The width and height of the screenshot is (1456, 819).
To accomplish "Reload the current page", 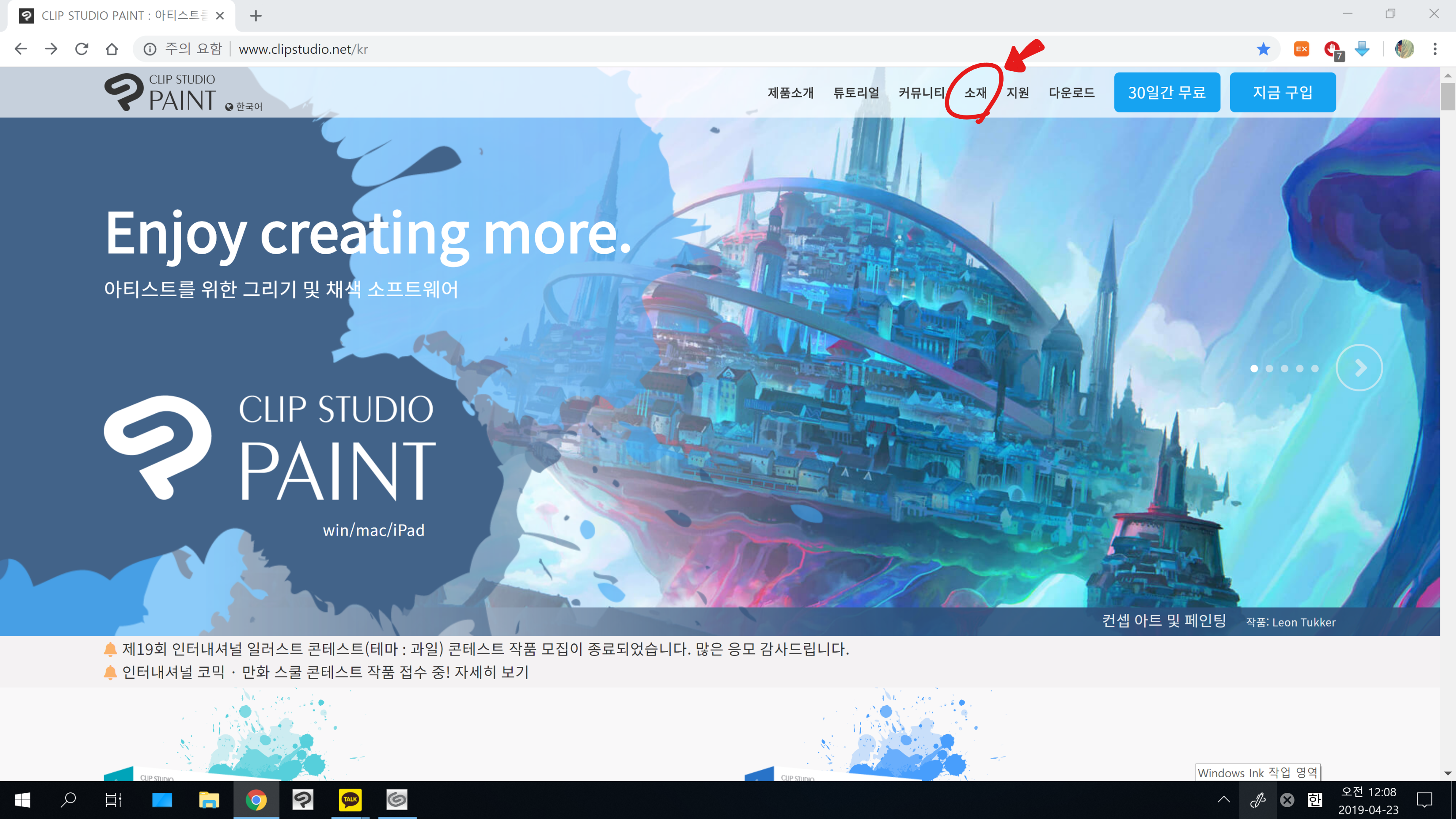I will [x=81, y=49].
